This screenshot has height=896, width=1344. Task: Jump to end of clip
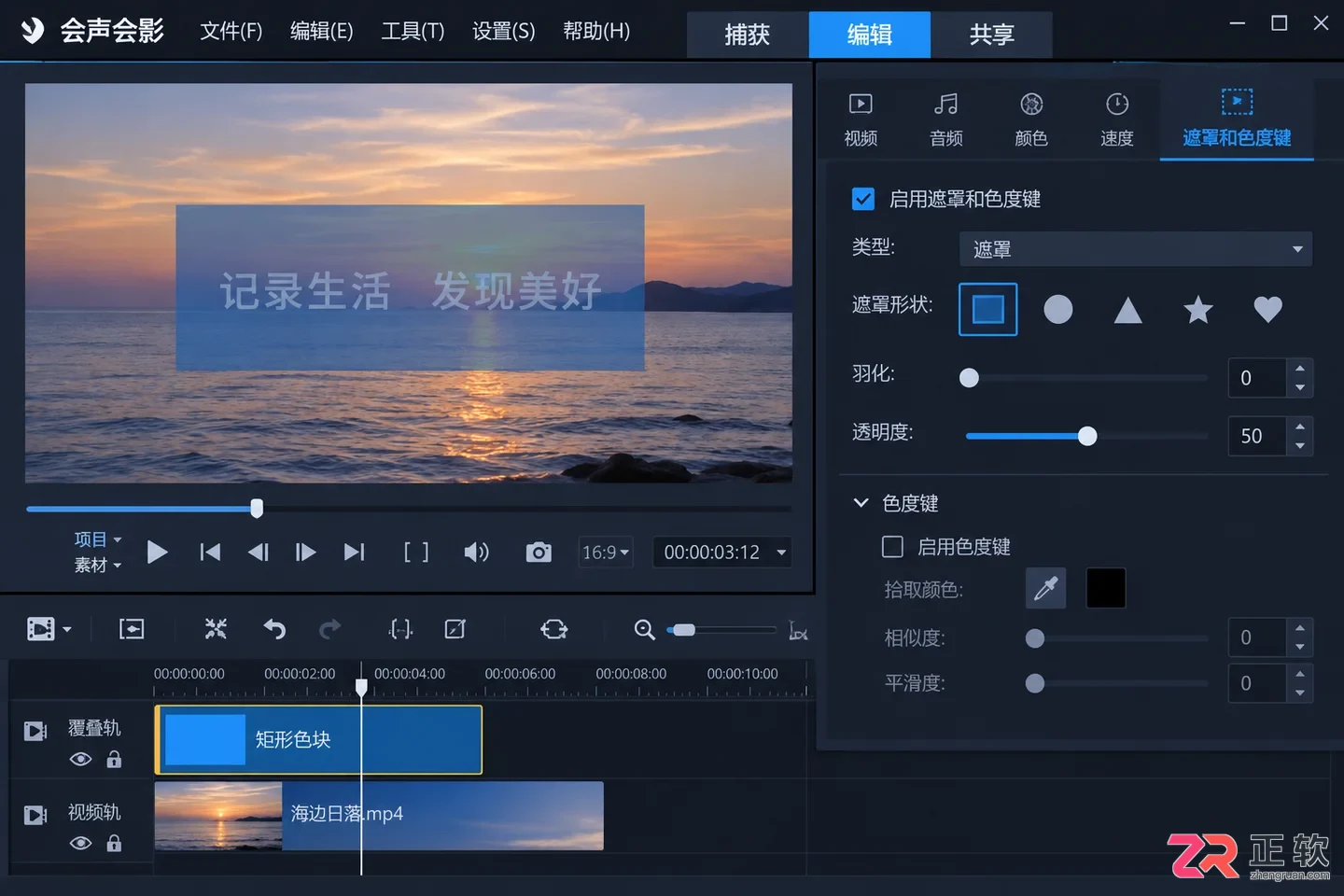(354, 553)
